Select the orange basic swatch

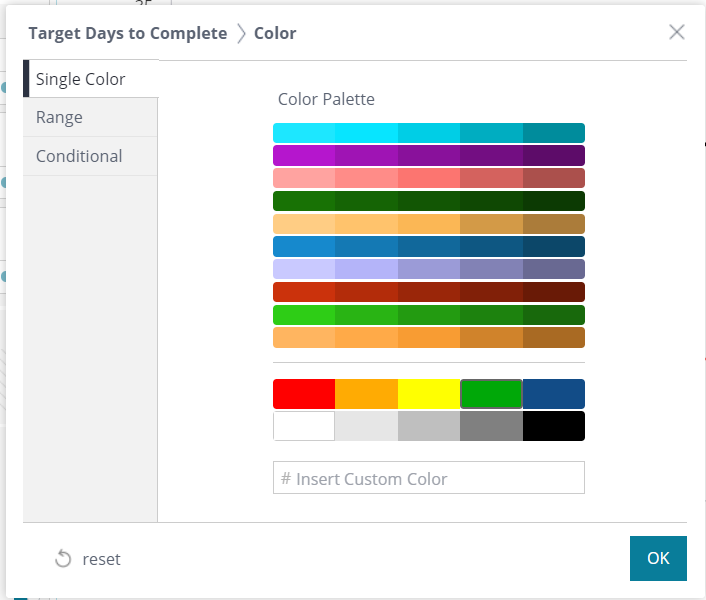(366, 394)
